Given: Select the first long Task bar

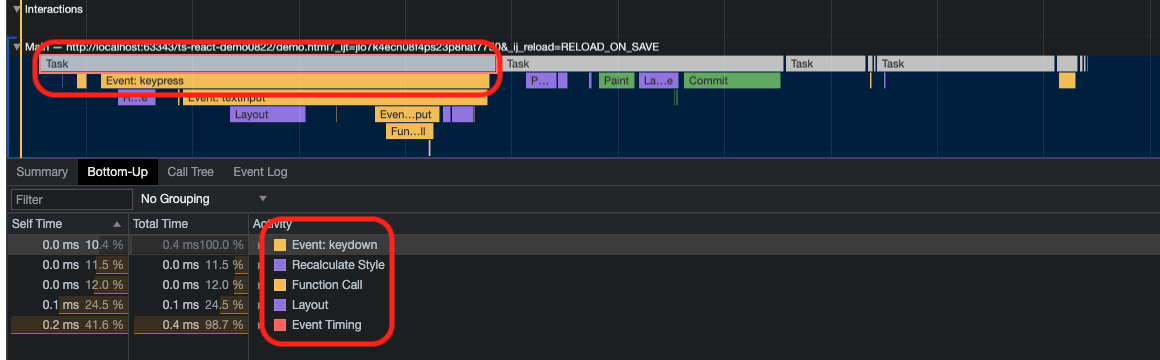Looking at the screenshot, I should 267,64.
